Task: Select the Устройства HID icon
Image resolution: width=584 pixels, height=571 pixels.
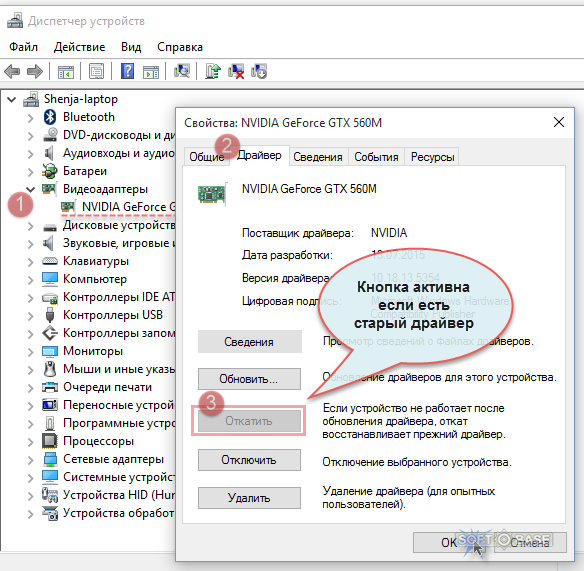Action: (50, 495)
